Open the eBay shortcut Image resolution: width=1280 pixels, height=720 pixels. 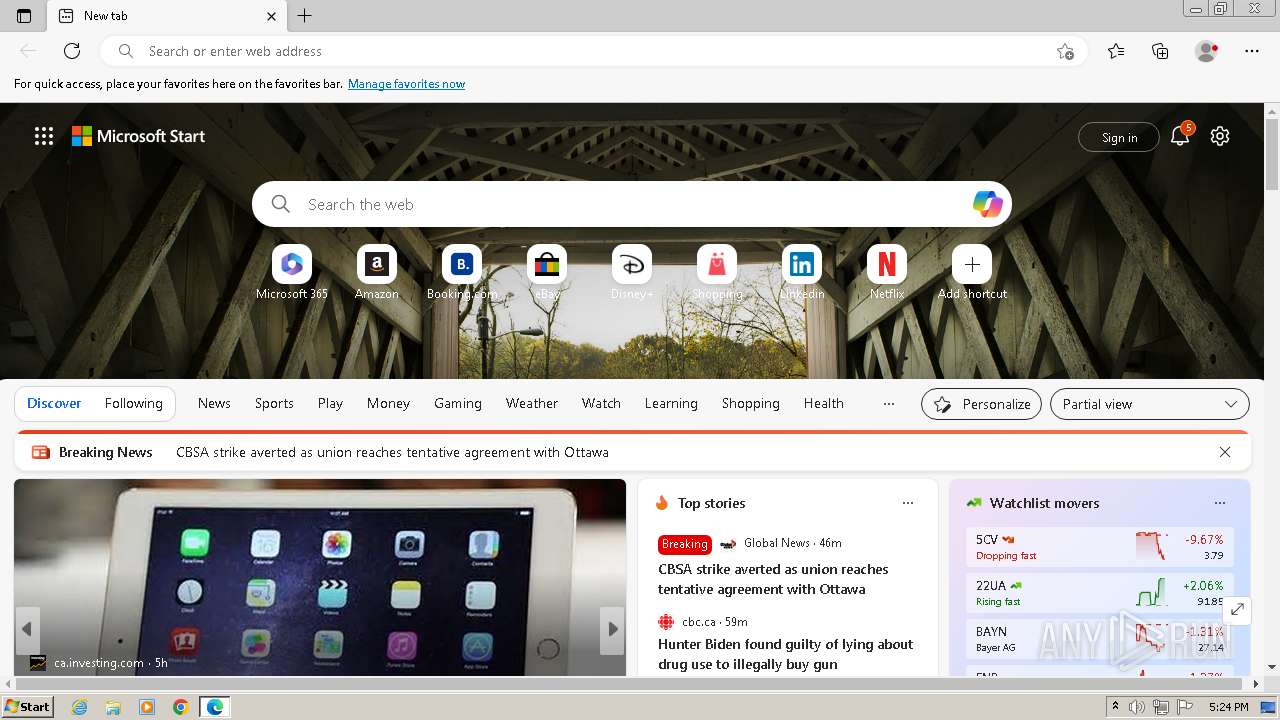[x=547, y=272]
